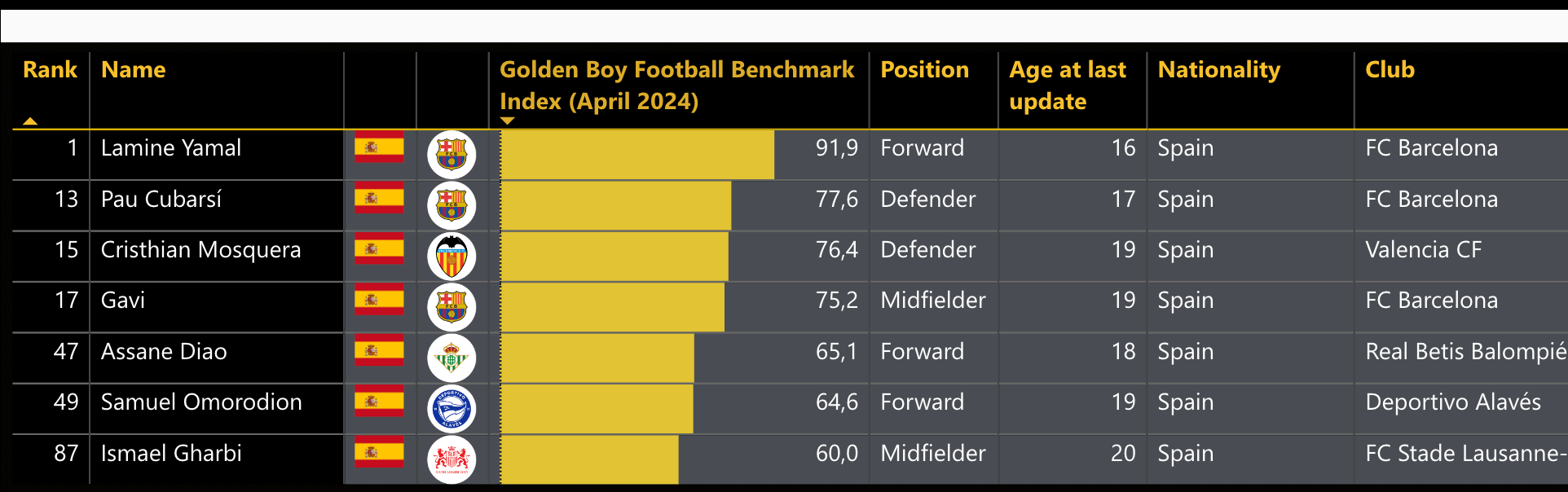Sort table by Nationality column header

pyautogui.click(x=1219, y=70)
